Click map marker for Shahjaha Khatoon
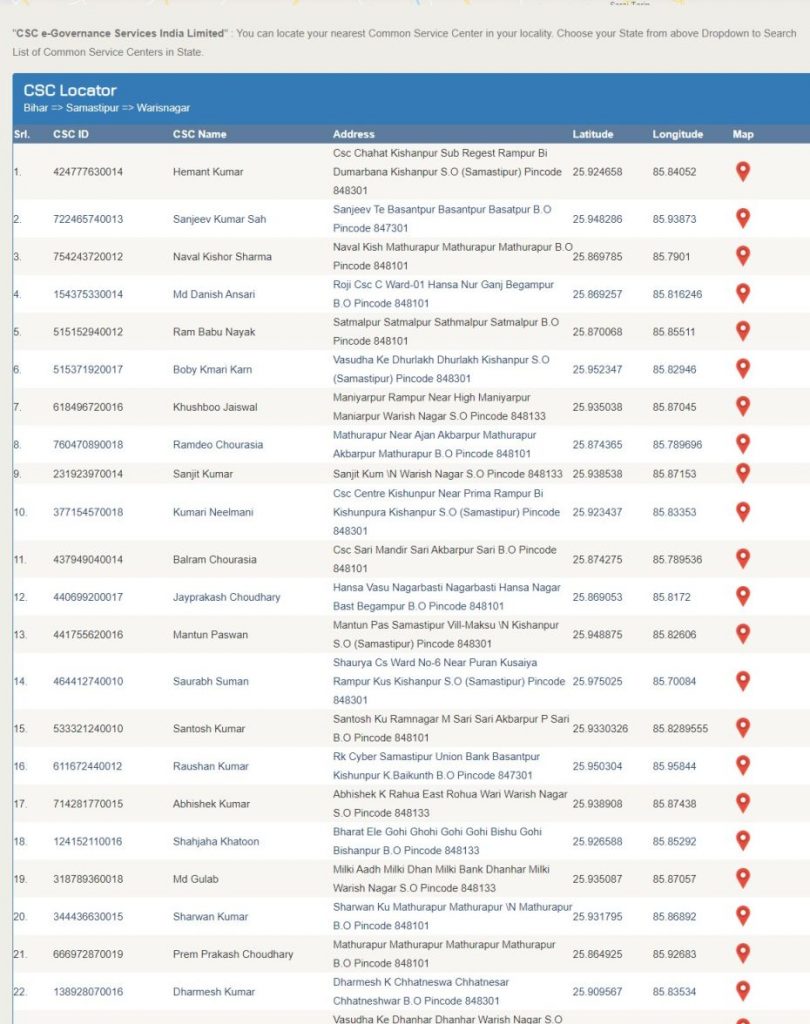 pyautogui.click(x=743, y=840)
